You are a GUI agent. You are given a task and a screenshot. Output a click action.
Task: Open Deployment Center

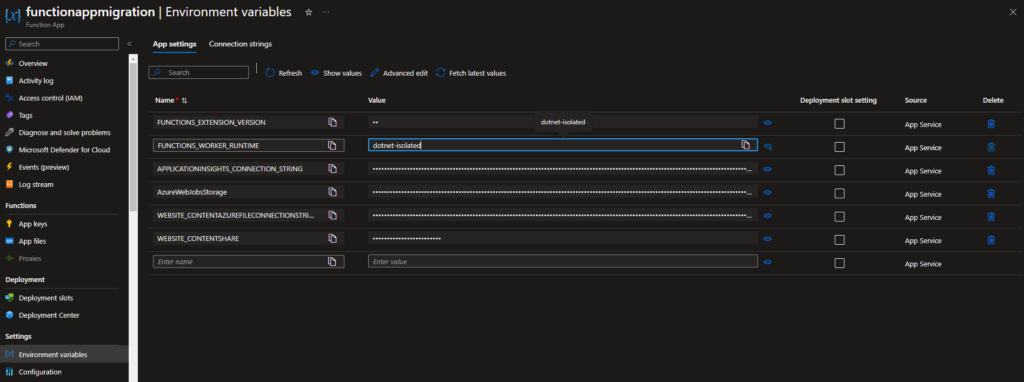[49, 315]
